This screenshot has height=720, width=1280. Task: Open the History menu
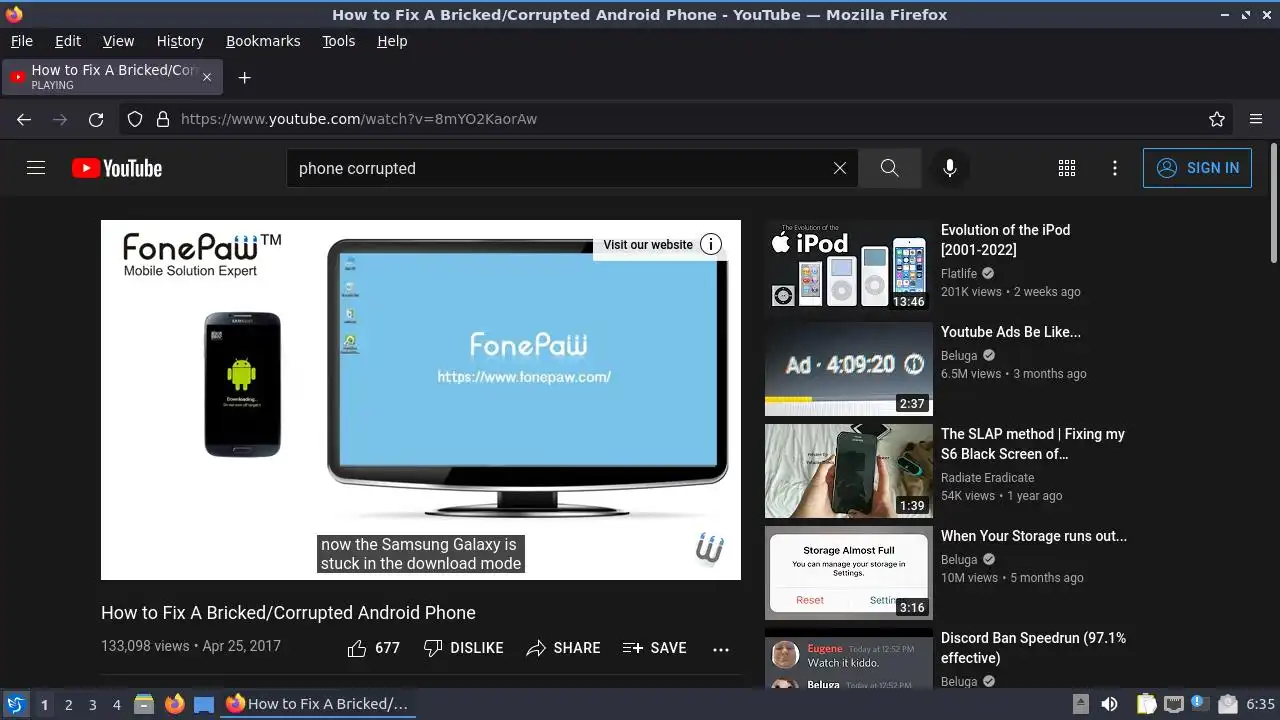coord(180,41)
